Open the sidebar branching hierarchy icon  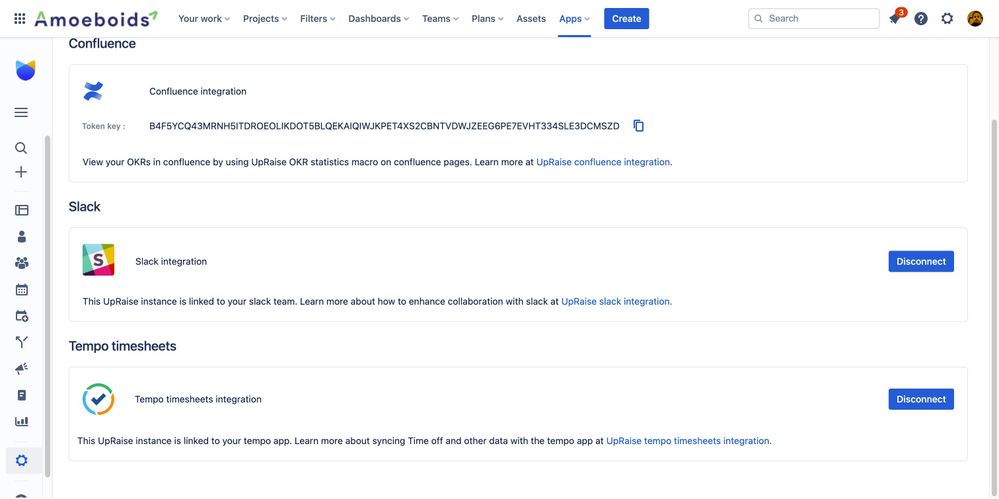(x=22, y=342)
